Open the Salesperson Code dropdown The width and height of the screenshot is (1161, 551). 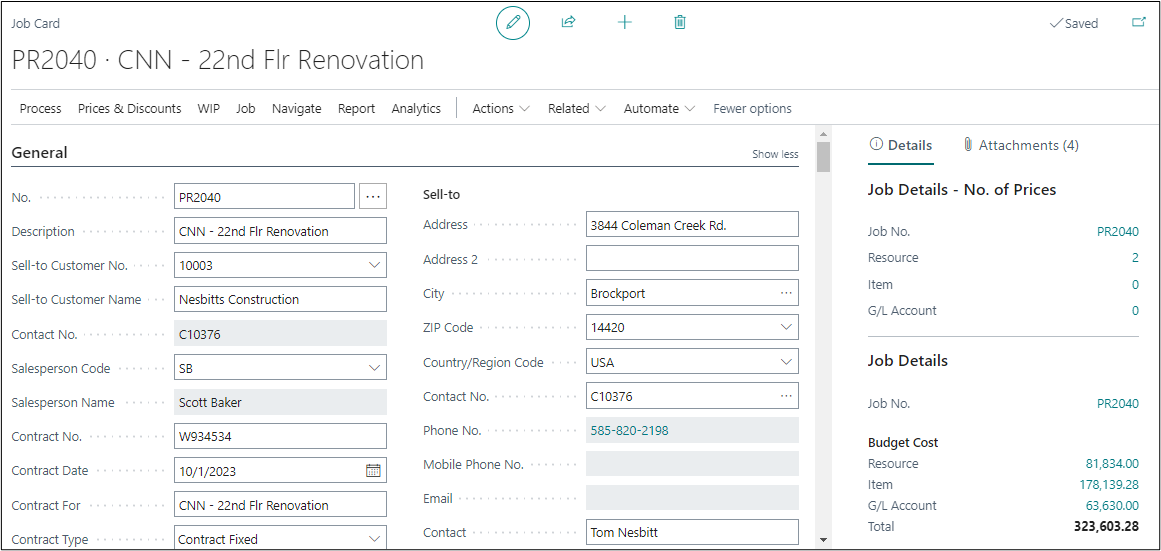[x=374, y=369]
